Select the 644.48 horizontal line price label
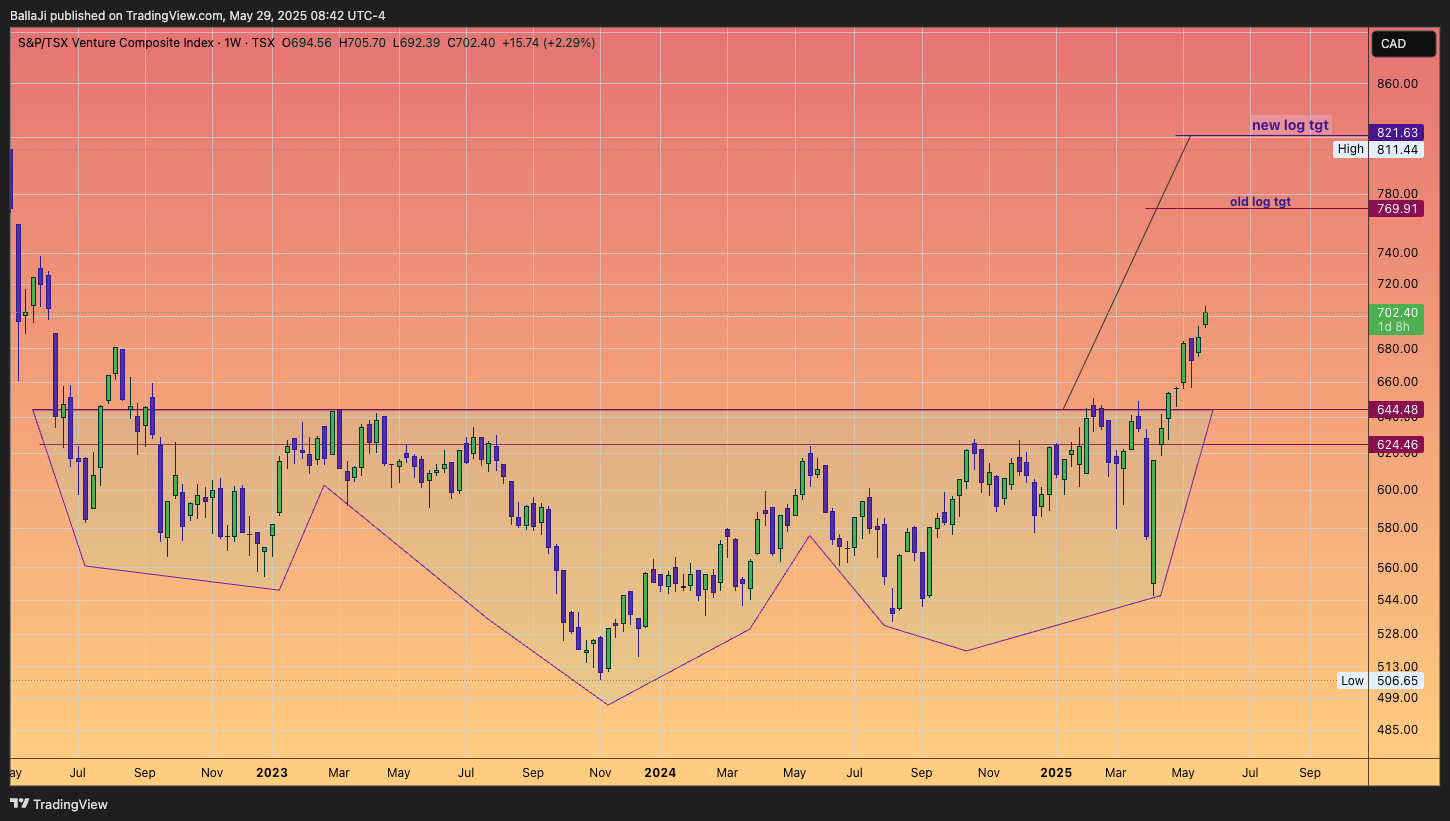1450x821 pixels. pyautogui.click(x=1397, y=410)
